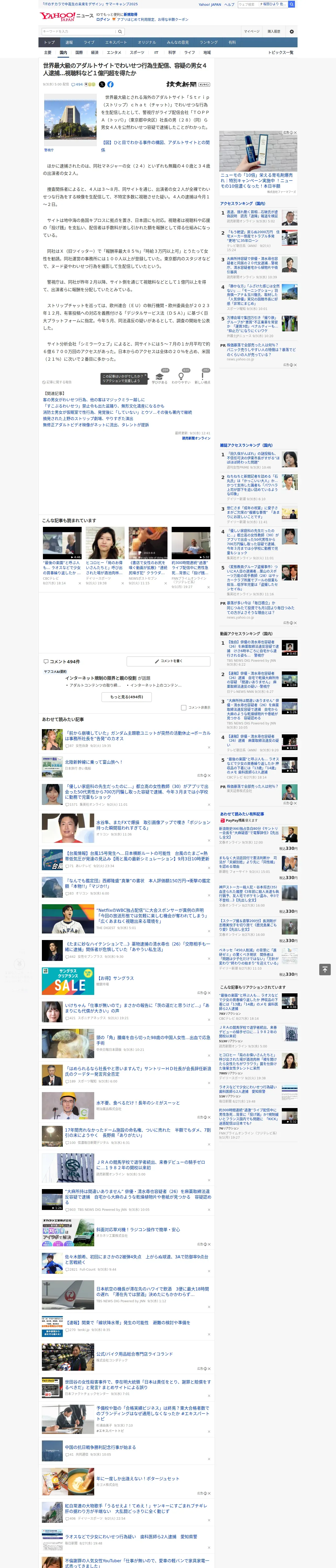The image size is (336, 1568).
Task: Open 【台風情報】台風15号発生へ article
Action: [x=137, y=856]
